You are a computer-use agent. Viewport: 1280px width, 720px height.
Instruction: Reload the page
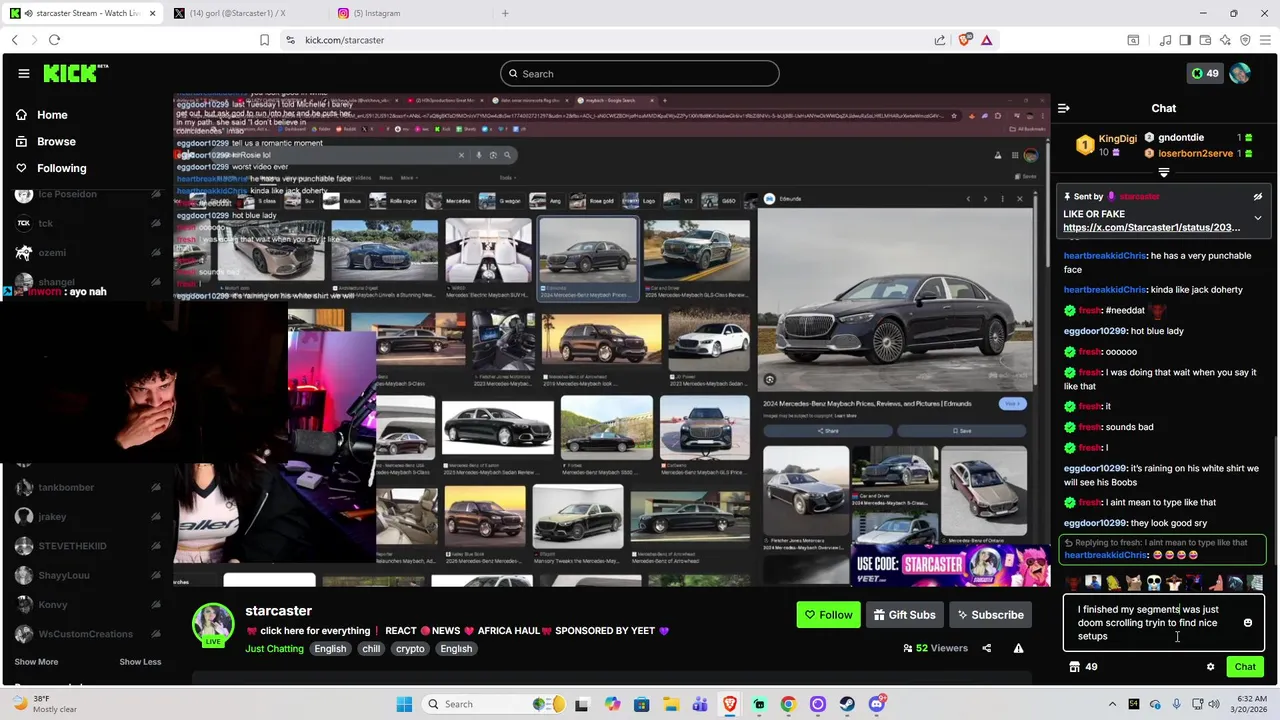54,40
